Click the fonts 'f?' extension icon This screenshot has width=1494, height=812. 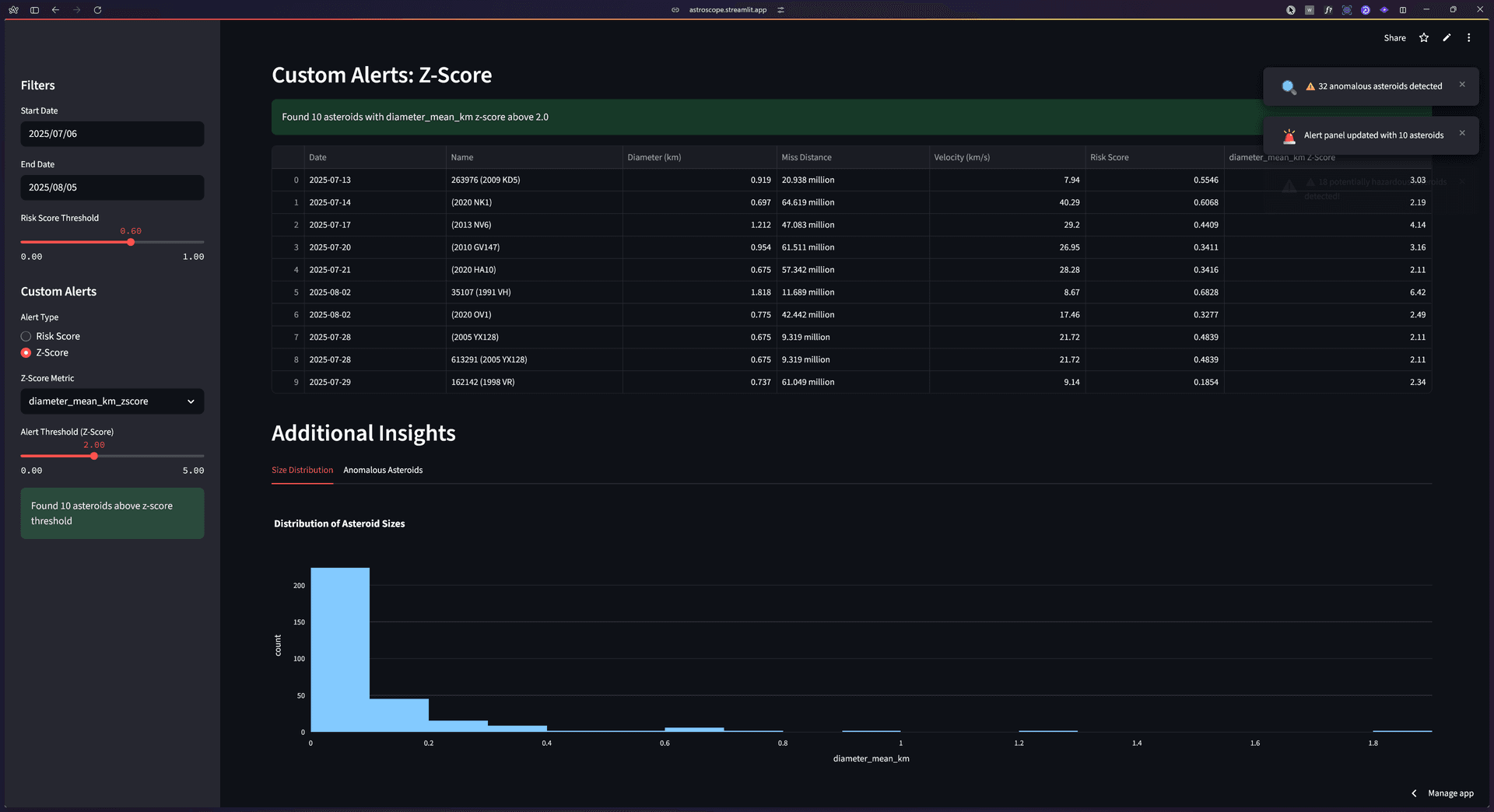[1327, 10]
